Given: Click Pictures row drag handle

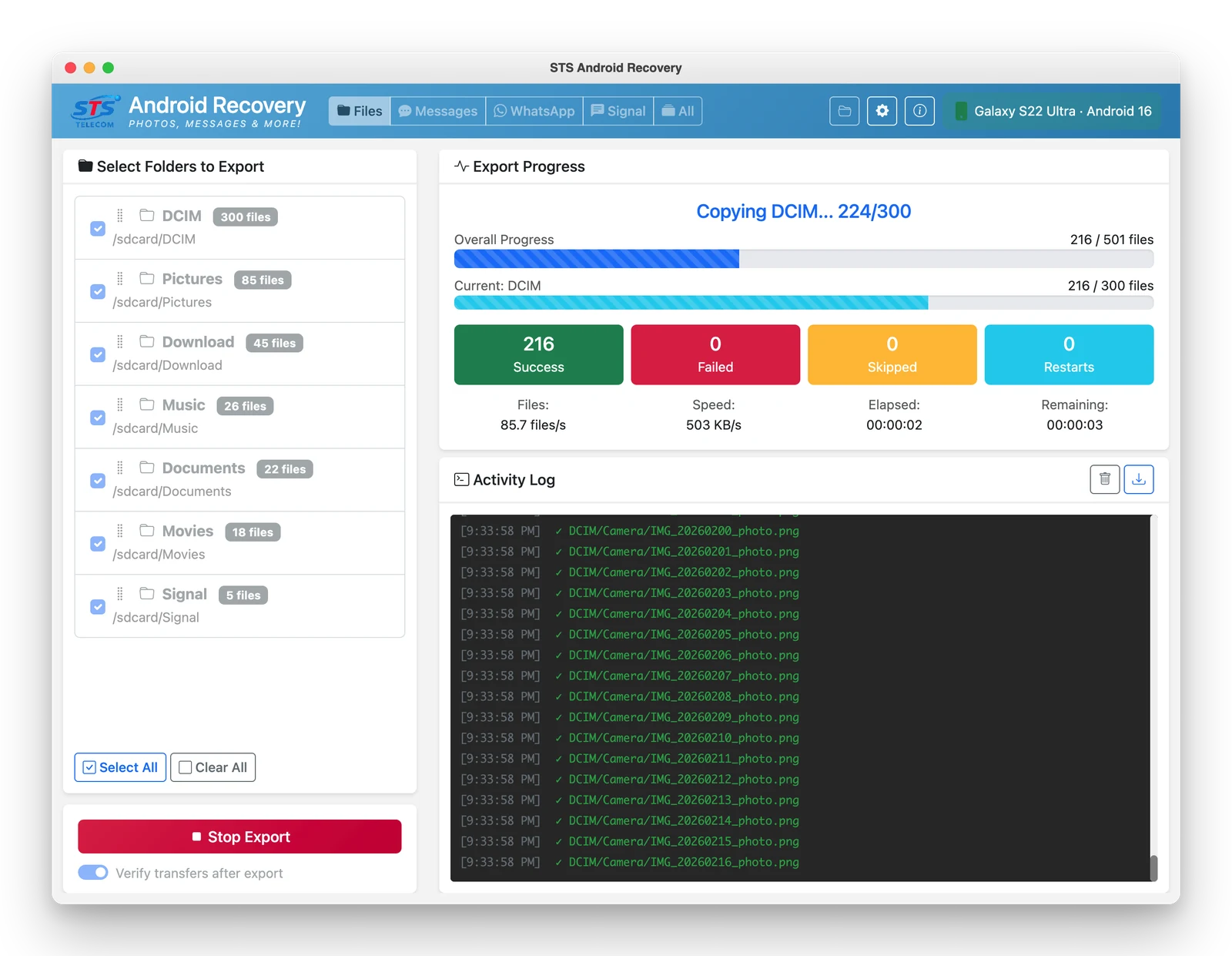Looking at the screenshot, I should (120, 279).
